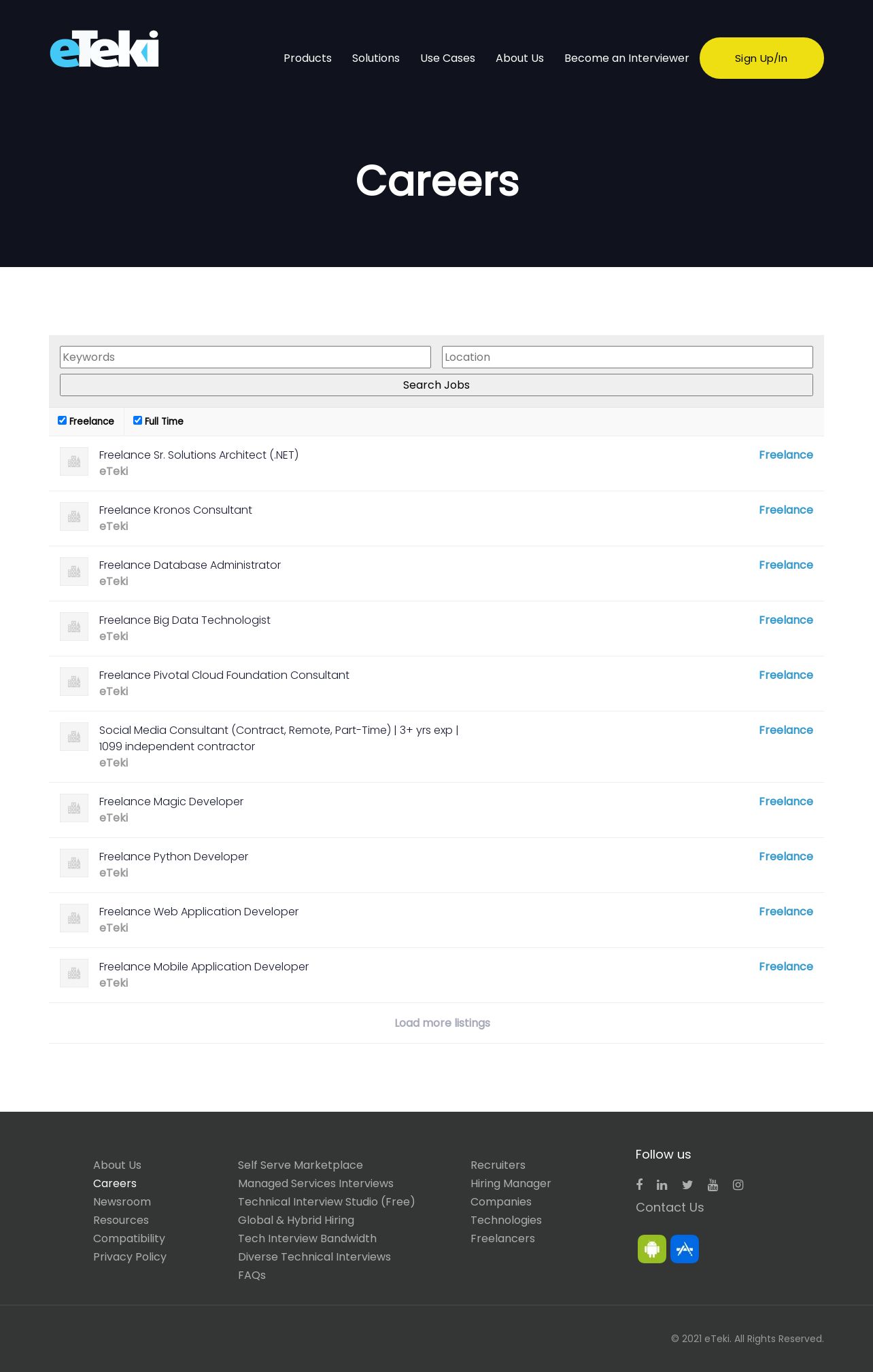Open footer Resources link
873x1372 pixels.
121,1220
